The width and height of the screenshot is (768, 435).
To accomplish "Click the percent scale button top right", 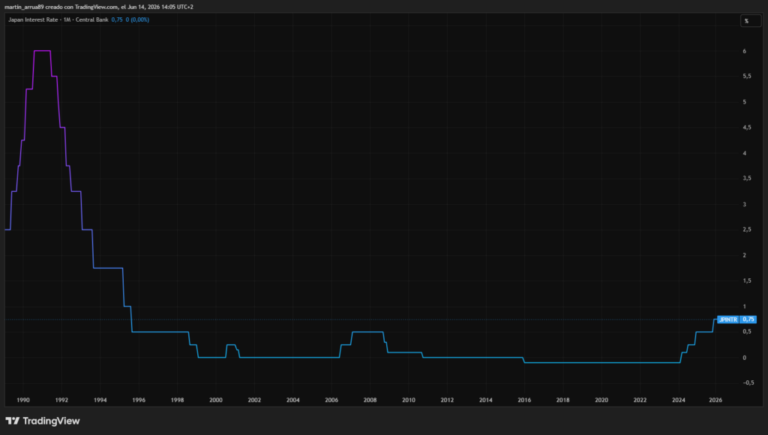I will point(750,21).
